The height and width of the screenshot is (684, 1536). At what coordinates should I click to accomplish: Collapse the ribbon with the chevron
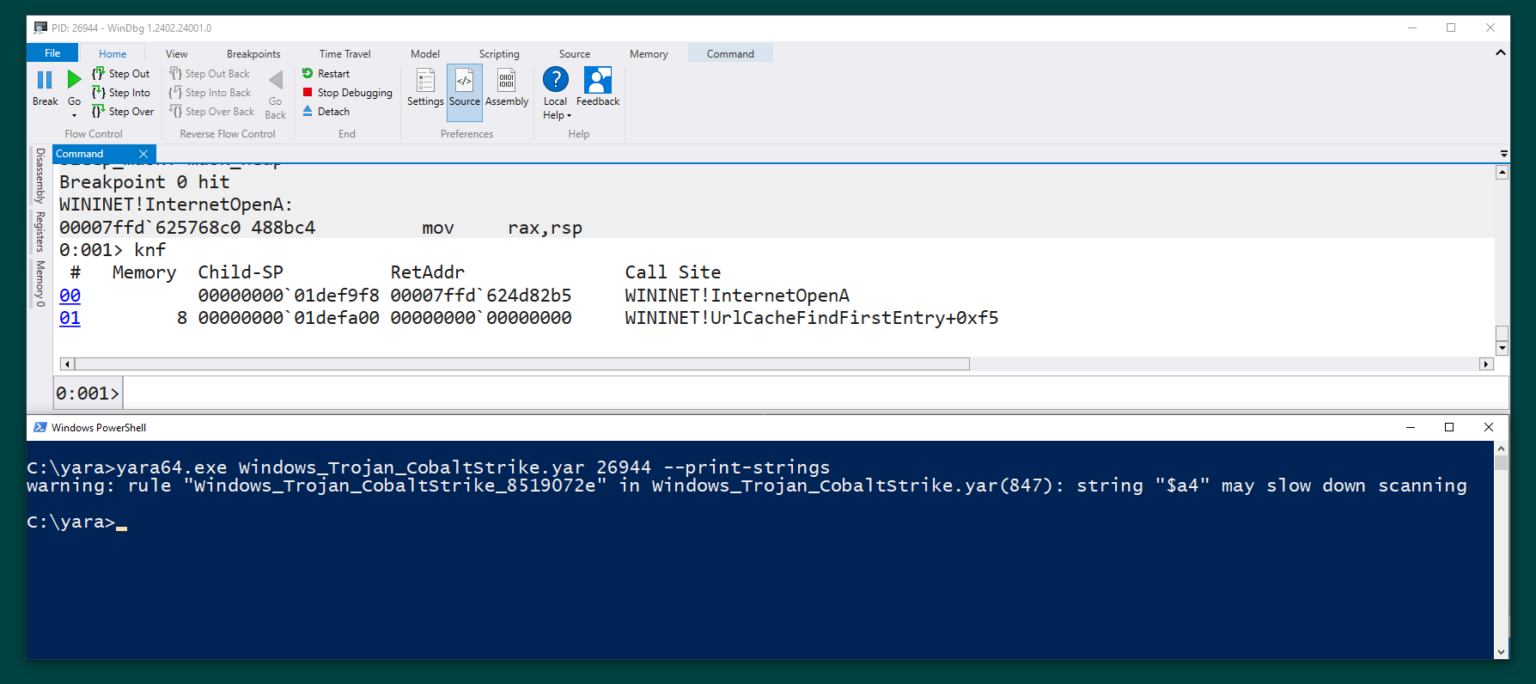(1500, 52)
